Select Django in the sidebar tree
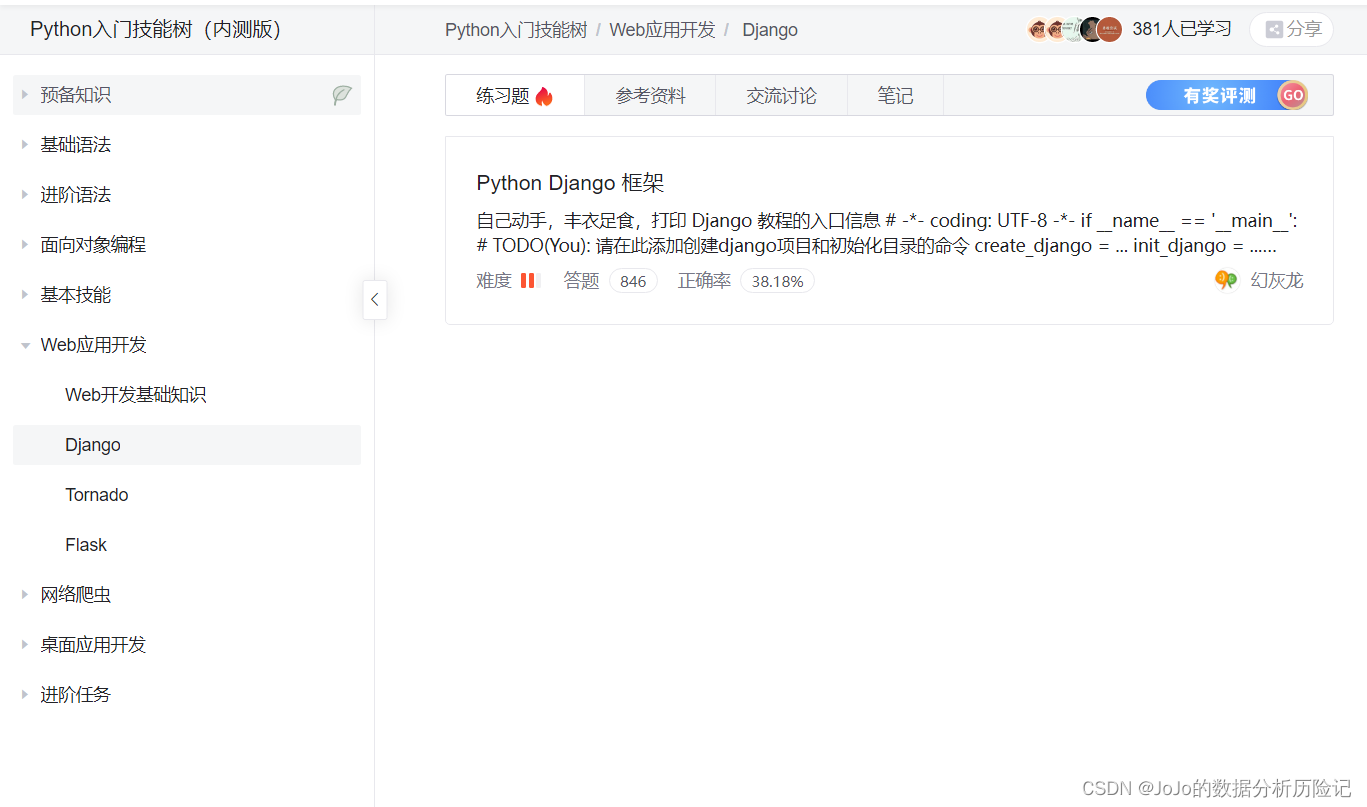 (x=187, y=445)
